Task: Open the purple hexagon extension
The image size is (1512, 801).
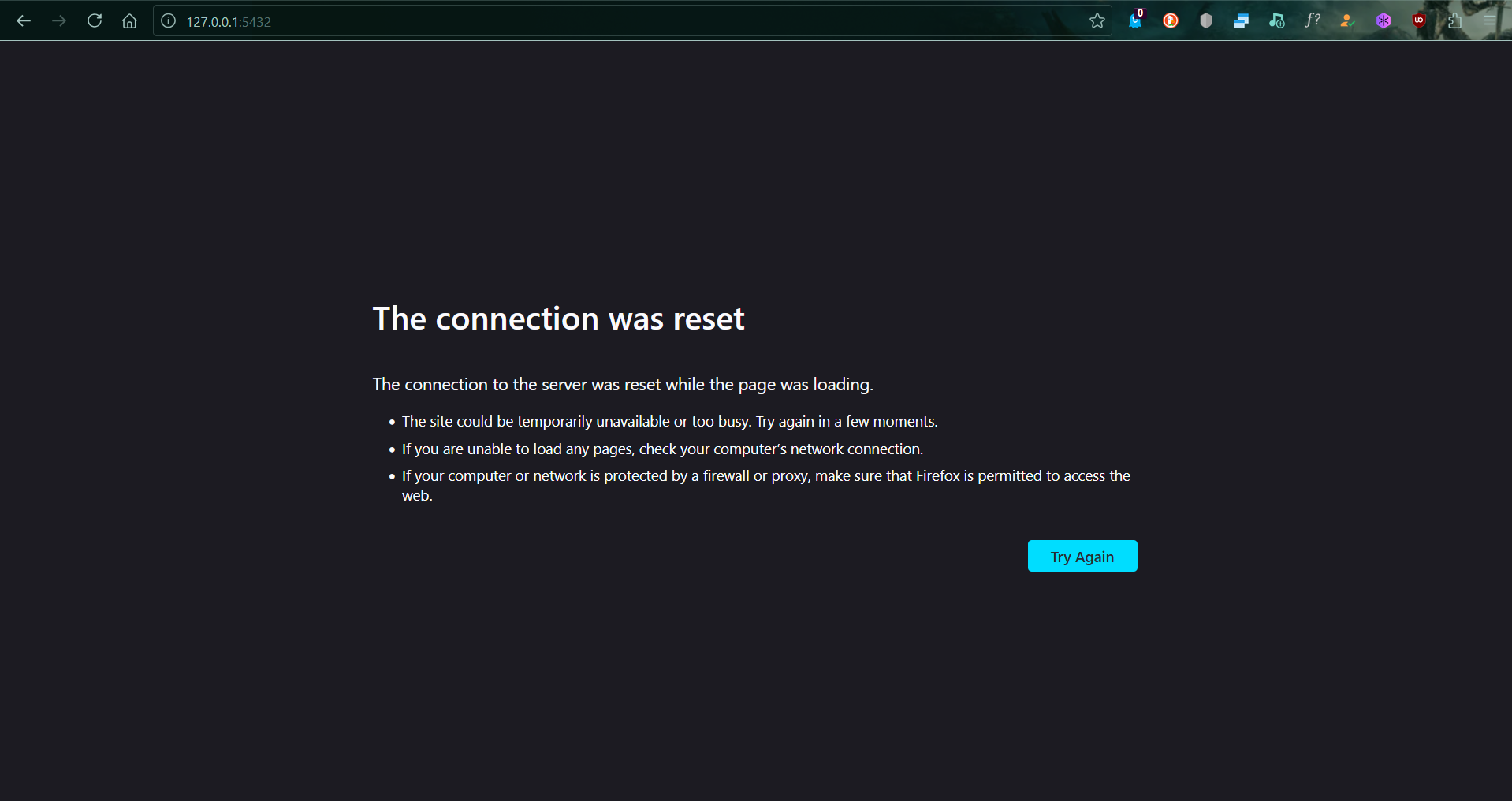Action: click(x=1383, y=21)
